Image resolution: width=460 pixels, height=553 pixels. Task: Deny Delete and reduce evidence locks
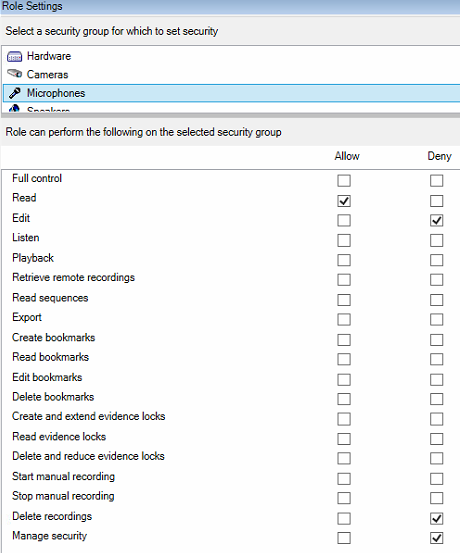(x=436, y=458)
